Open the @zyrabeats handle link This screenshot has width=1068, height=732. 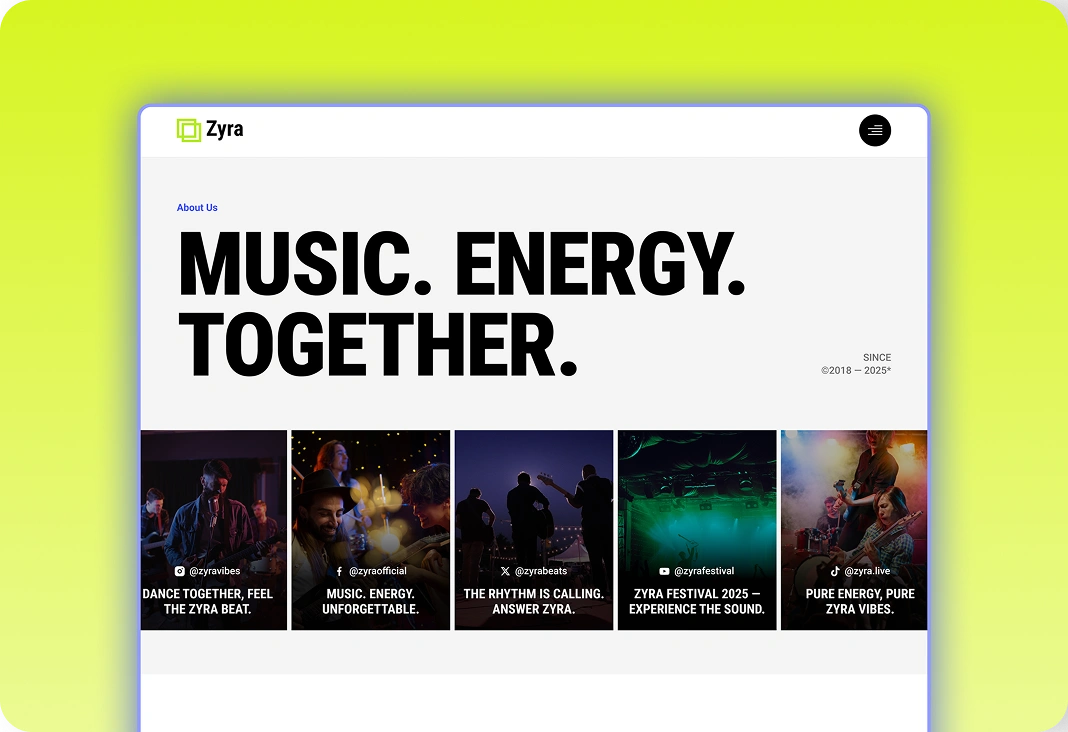pyautogui.click(x=541, y=571)
